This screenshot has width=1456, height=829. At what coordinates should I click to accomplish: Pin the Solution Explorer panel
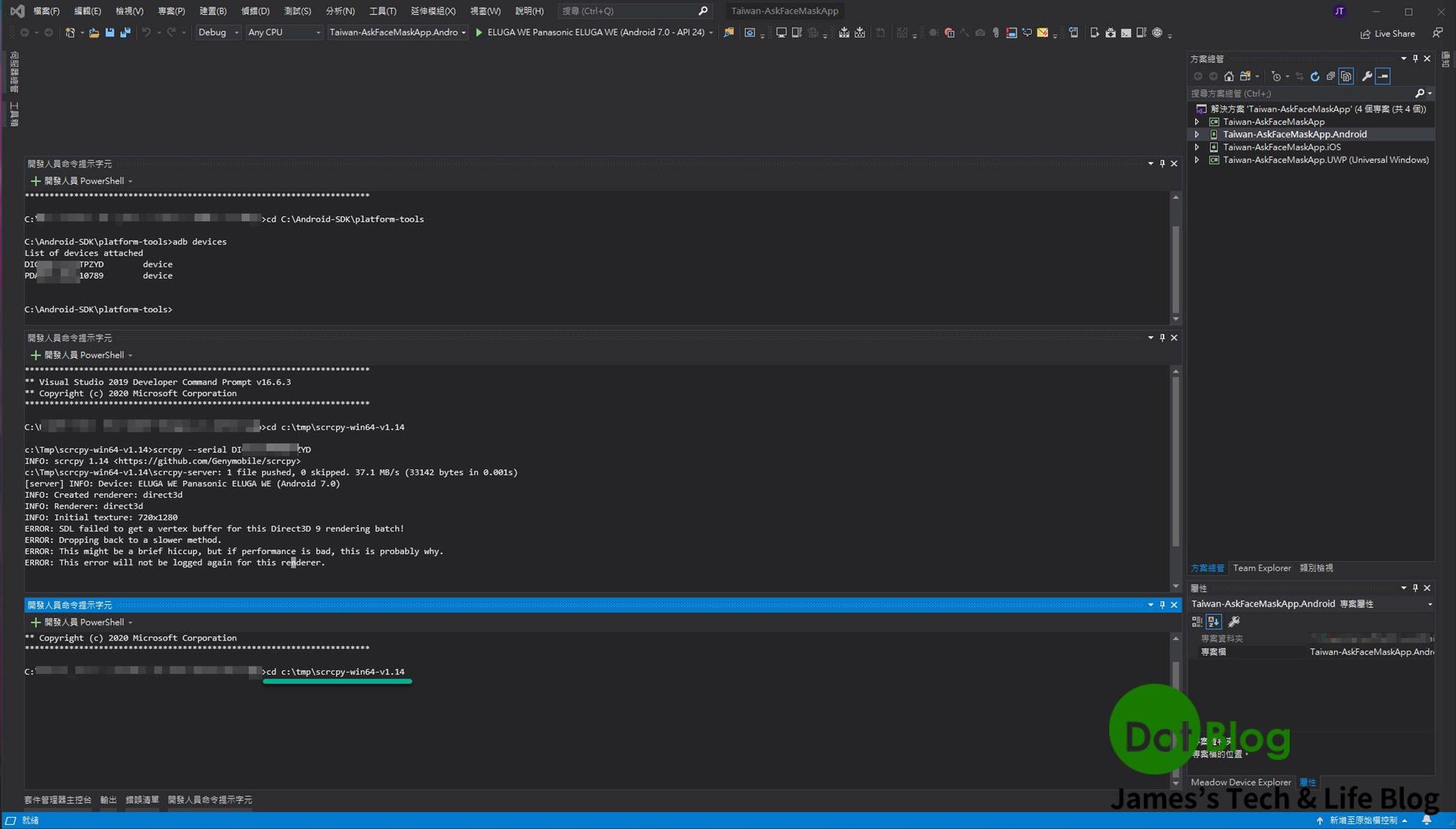(x=1415, y=59)
